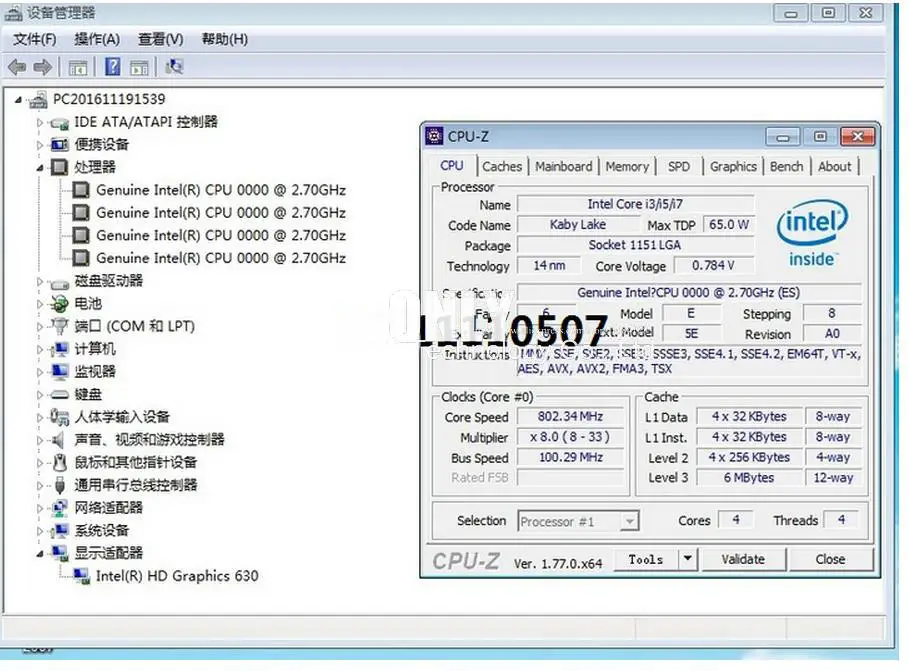Image resolution: width=909 pixels, height=671 pixels.
Task: Click the Close button in CPU-Z
Action: click(x=830, y=559)
